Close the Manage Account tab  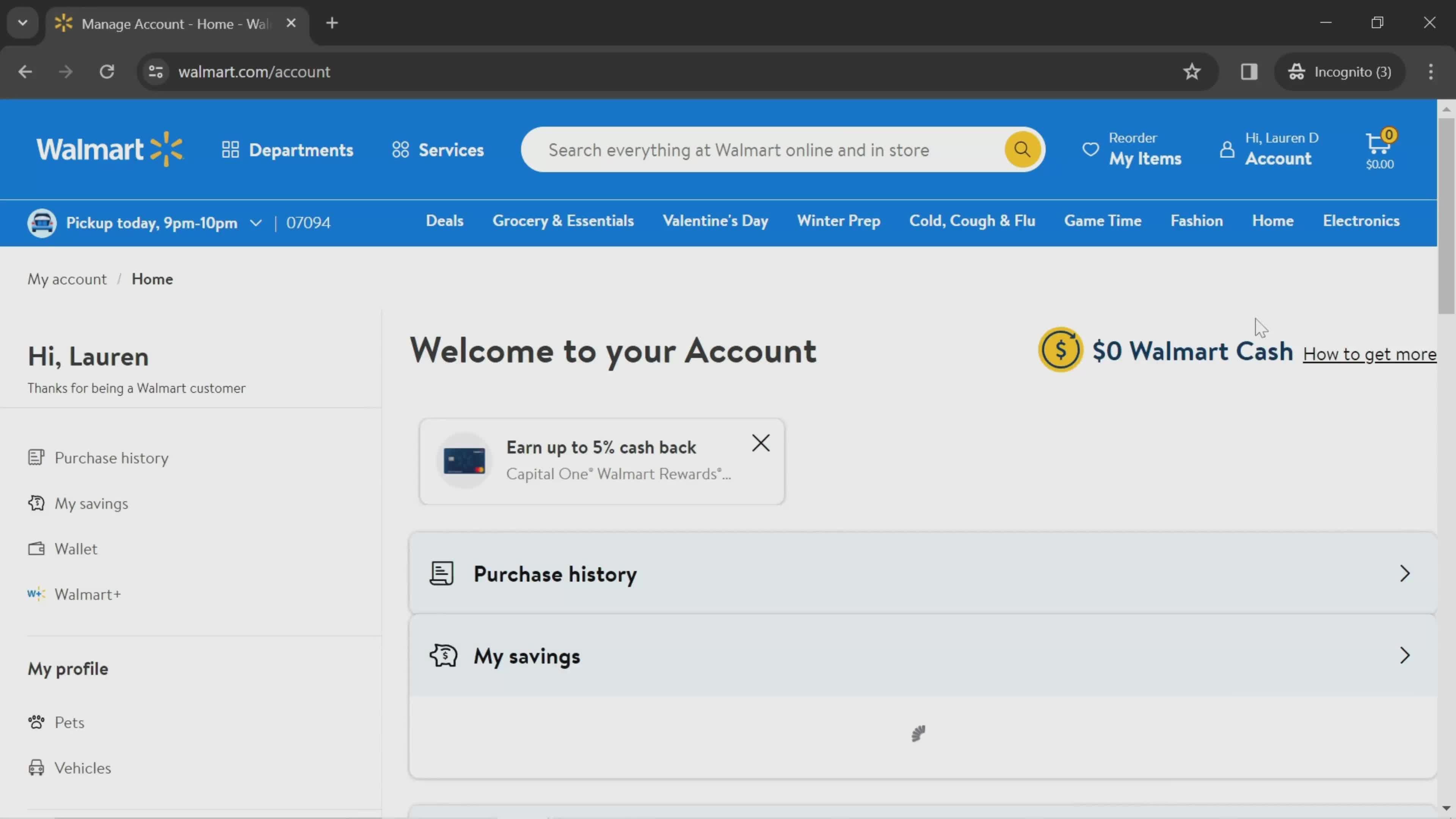click(290, 23)
